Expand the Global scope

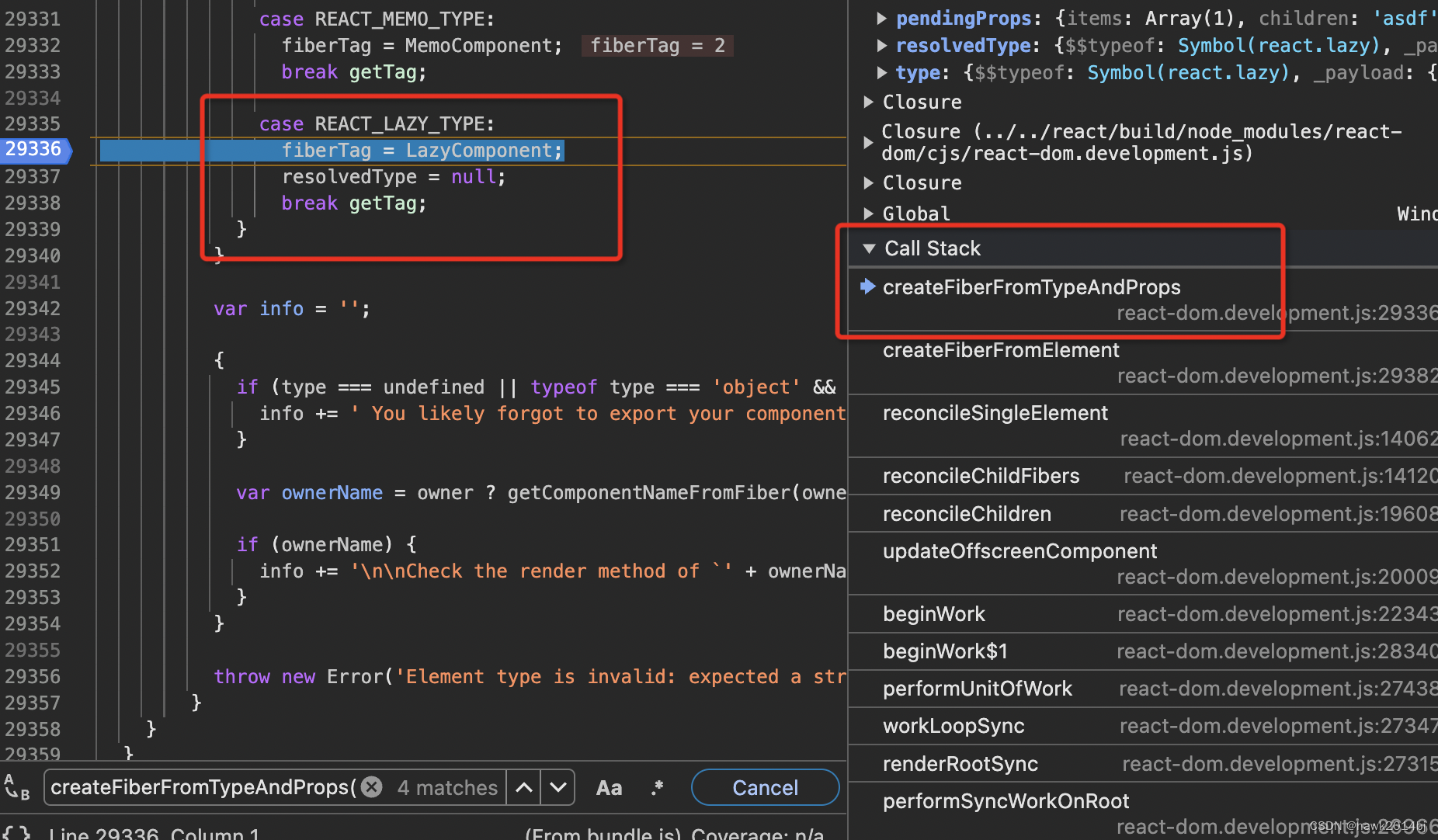click(x=868, y=213)
